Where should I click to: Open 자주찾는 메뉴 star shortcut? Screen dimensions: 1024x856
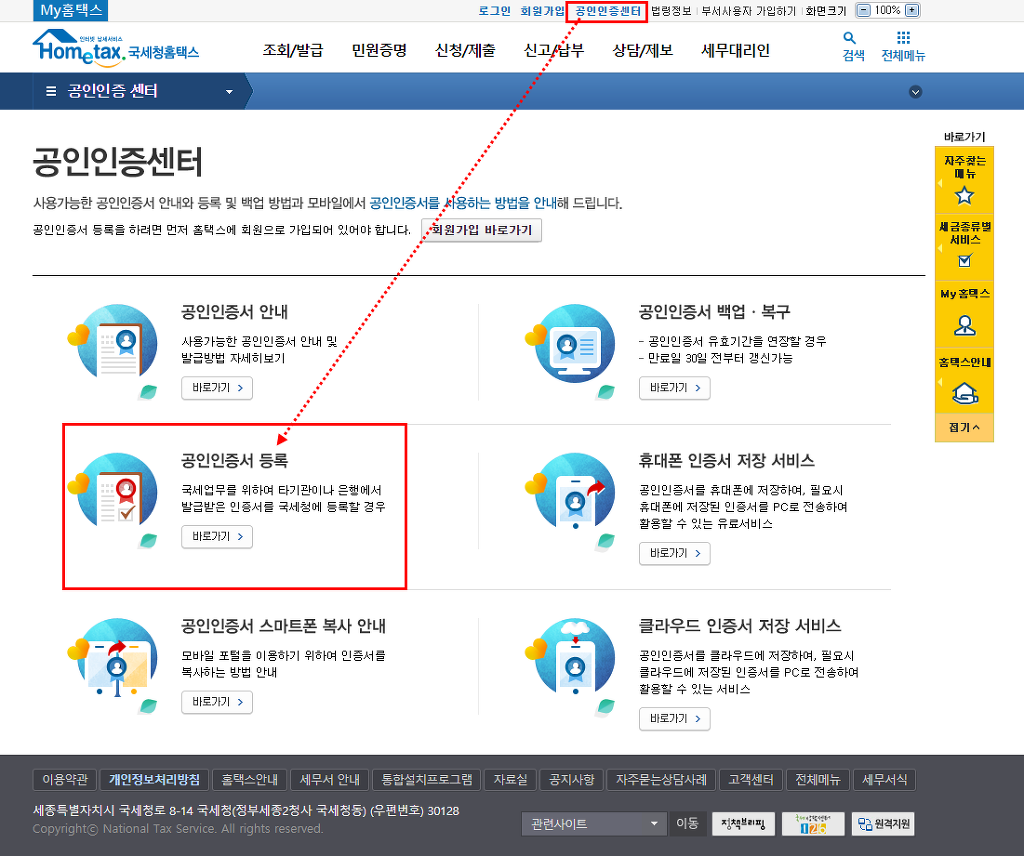click(965, 180)
